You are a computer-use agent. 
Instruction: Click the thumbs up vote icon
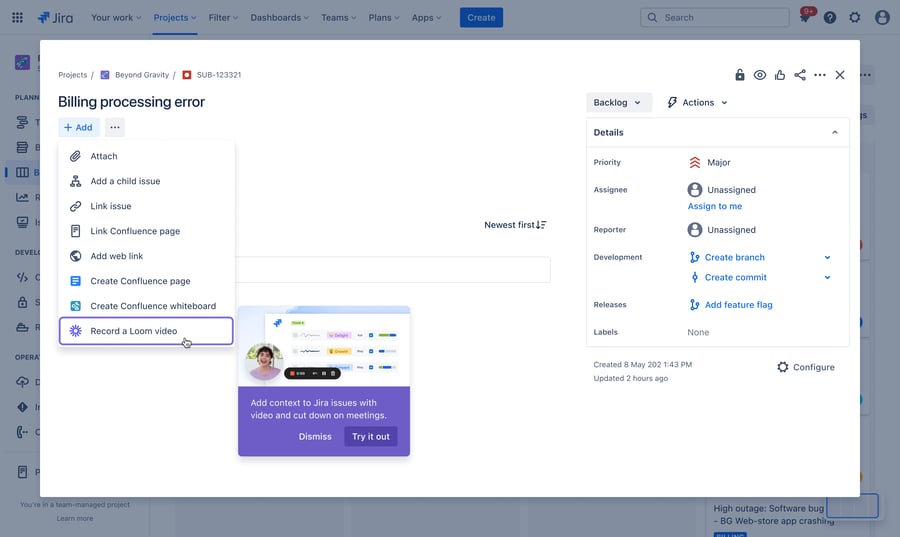coord(780,75)
